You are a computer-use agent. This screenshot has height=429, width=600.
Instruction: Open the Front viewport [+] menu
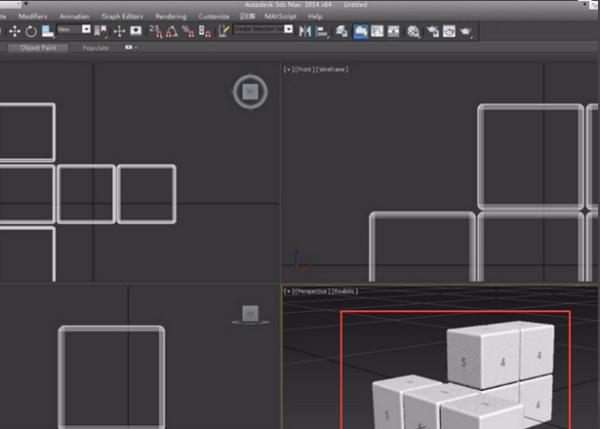288,69
